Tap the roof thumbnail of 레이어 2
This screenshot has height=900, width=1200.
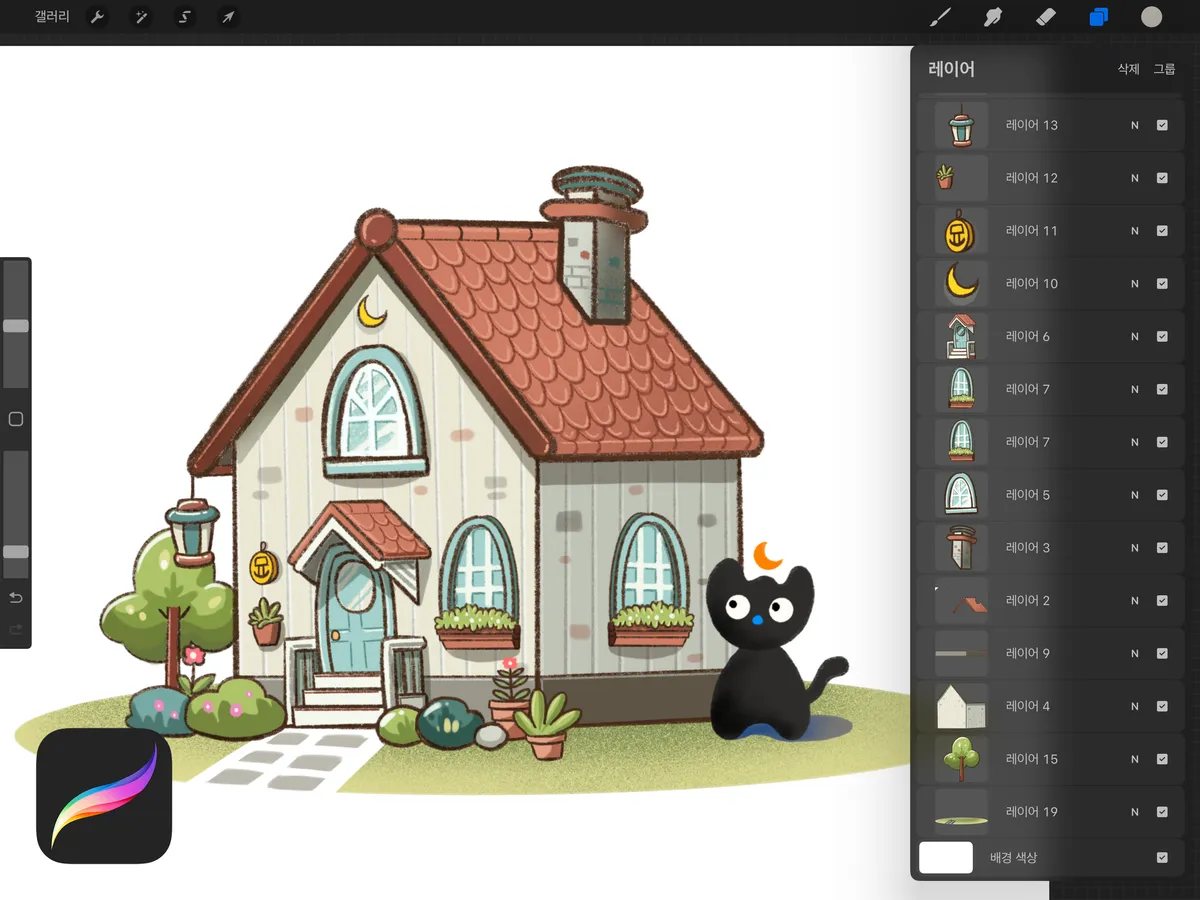click(961, 601)
